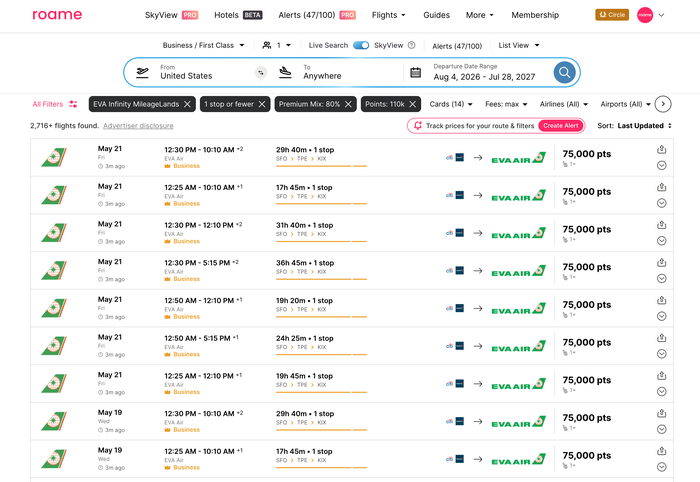Share the 19h 20m flight

662,300
